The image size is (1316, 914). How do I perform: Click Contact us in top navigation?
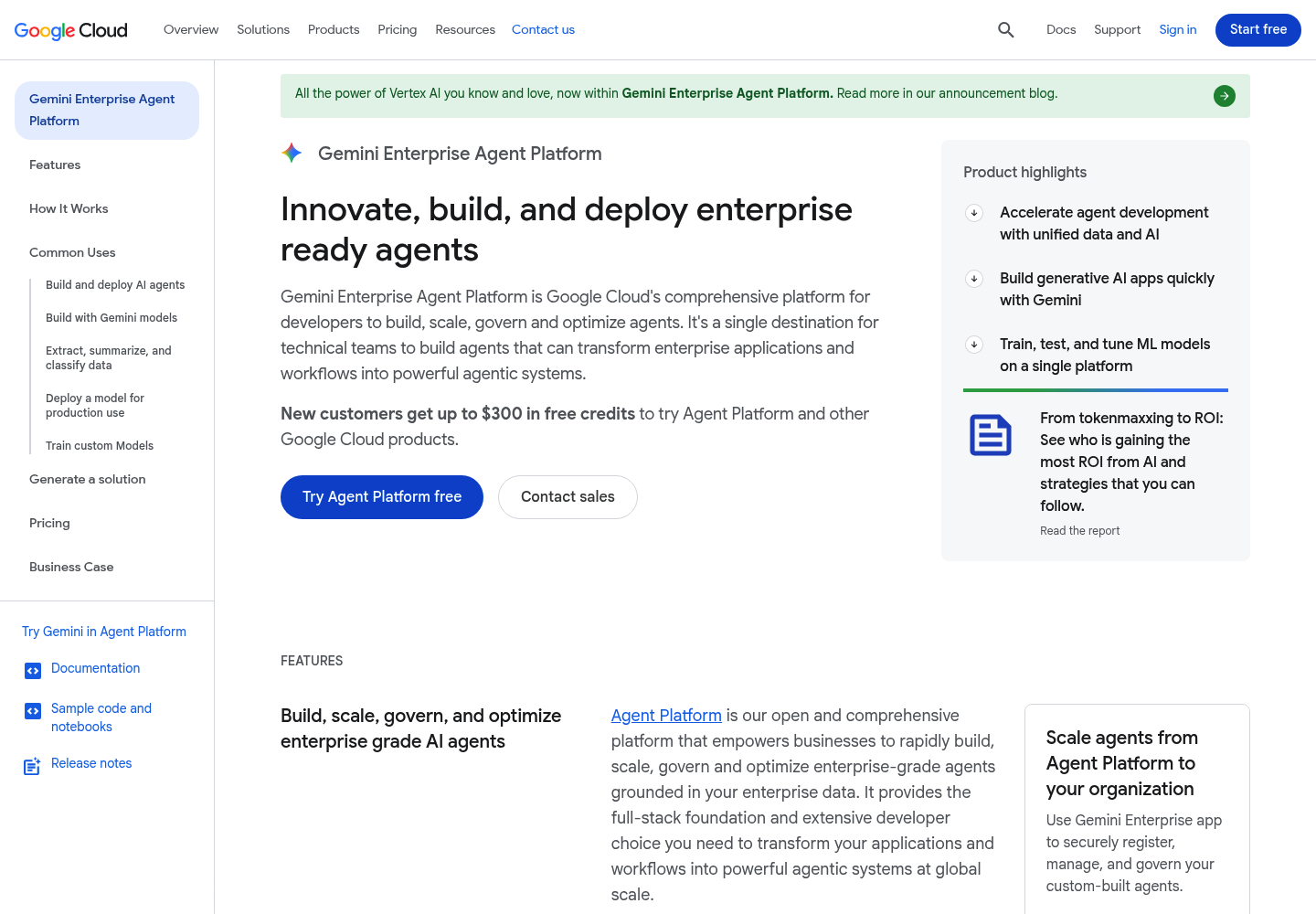coord(543,30)
